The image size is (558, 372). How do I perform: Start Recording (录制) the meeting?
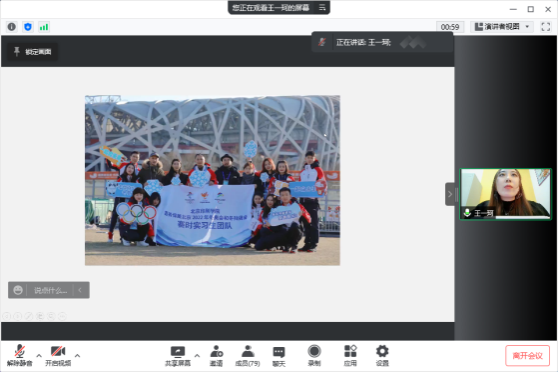(314, 356)
